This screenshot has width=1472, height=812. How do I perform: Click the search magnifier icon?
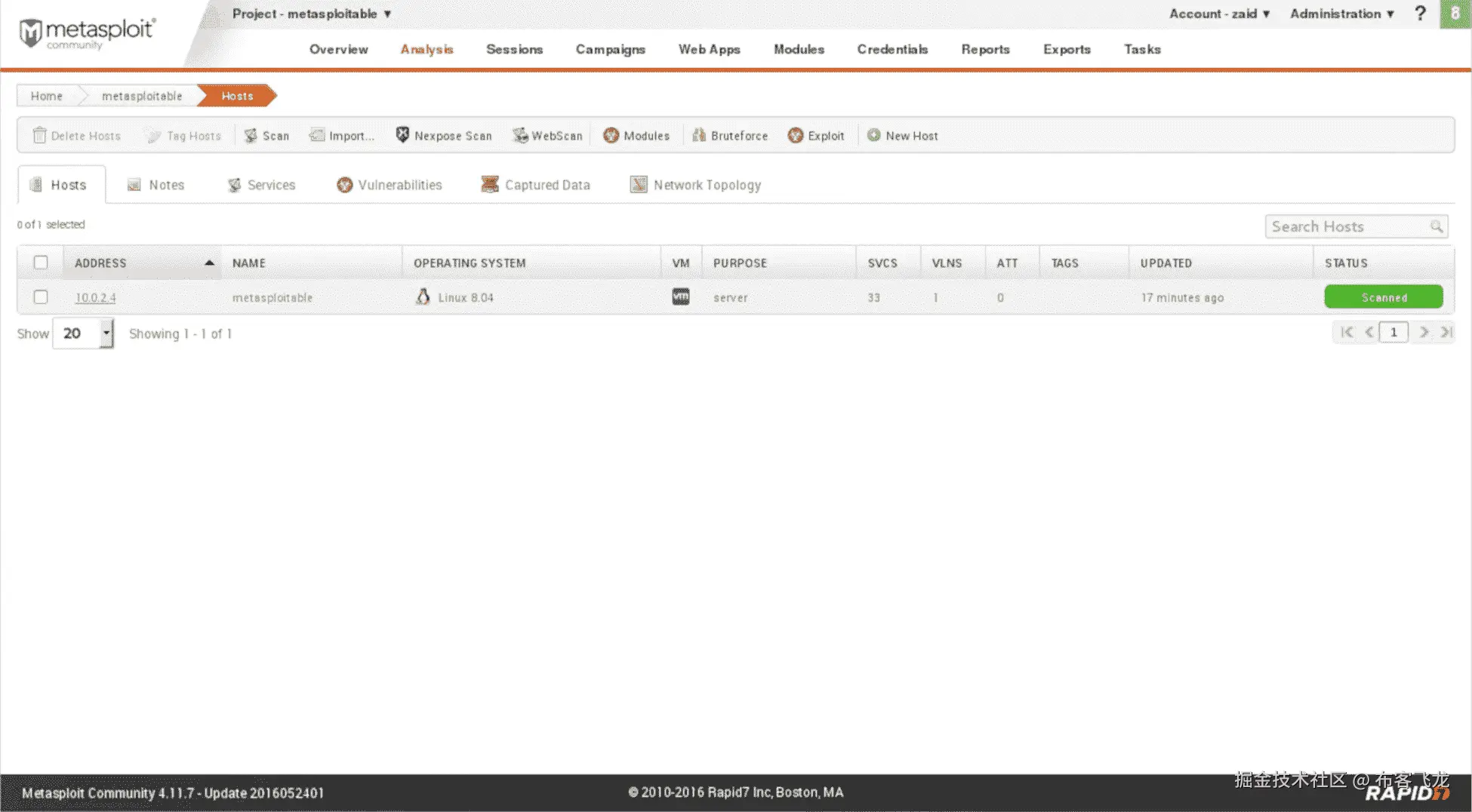click(x=1436, y=226)
